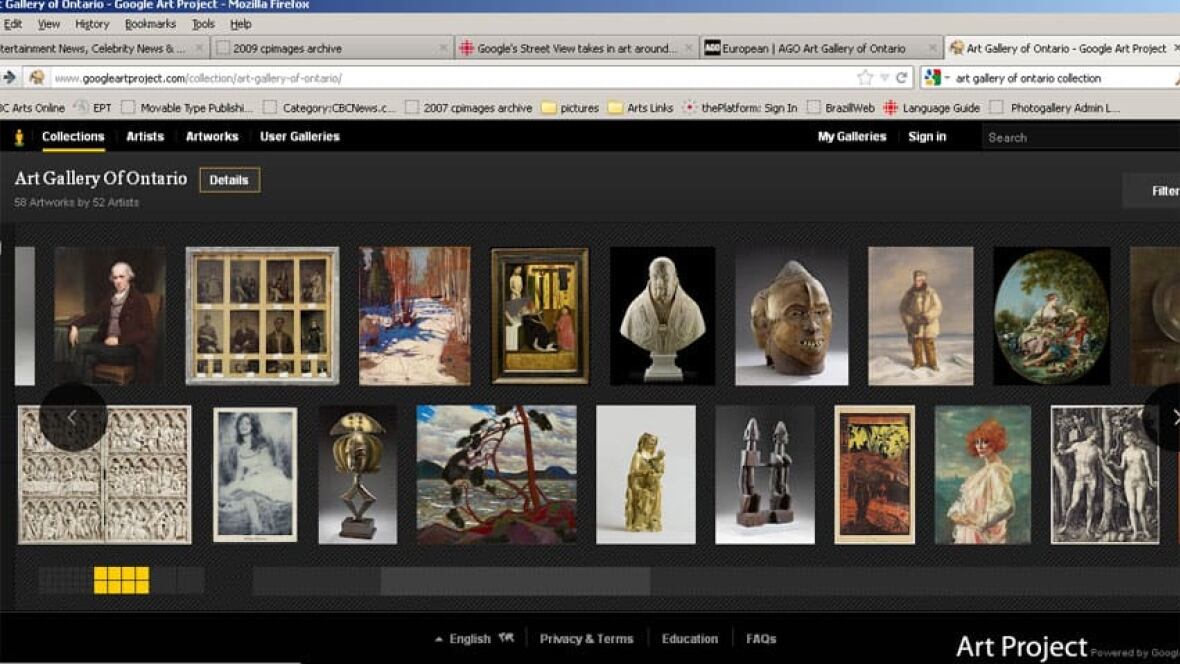
Task: Open the Language Guide bookmark
Action: coord(932,108)
